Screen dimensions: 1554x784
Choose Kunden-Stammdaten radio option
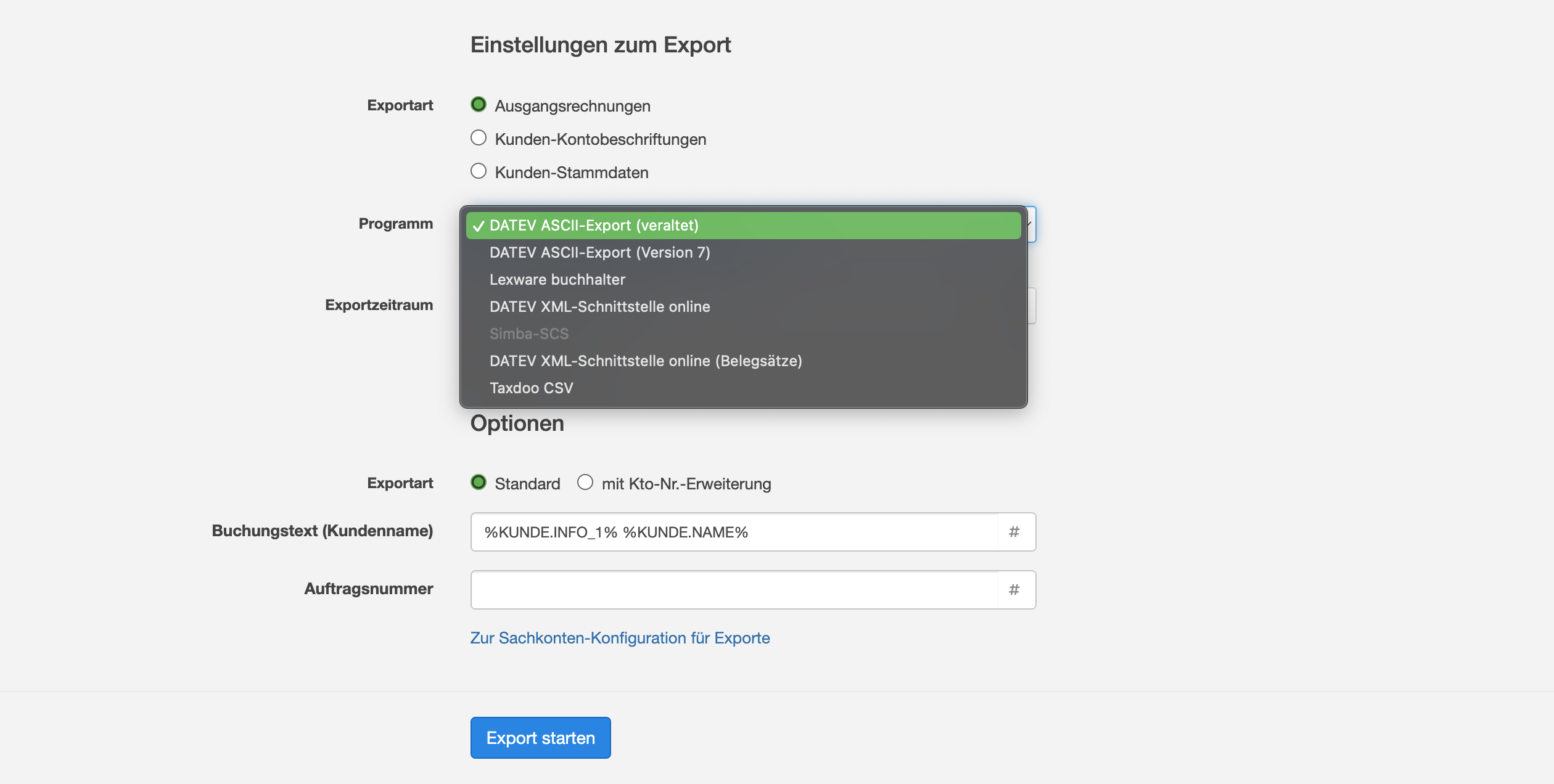479,171
